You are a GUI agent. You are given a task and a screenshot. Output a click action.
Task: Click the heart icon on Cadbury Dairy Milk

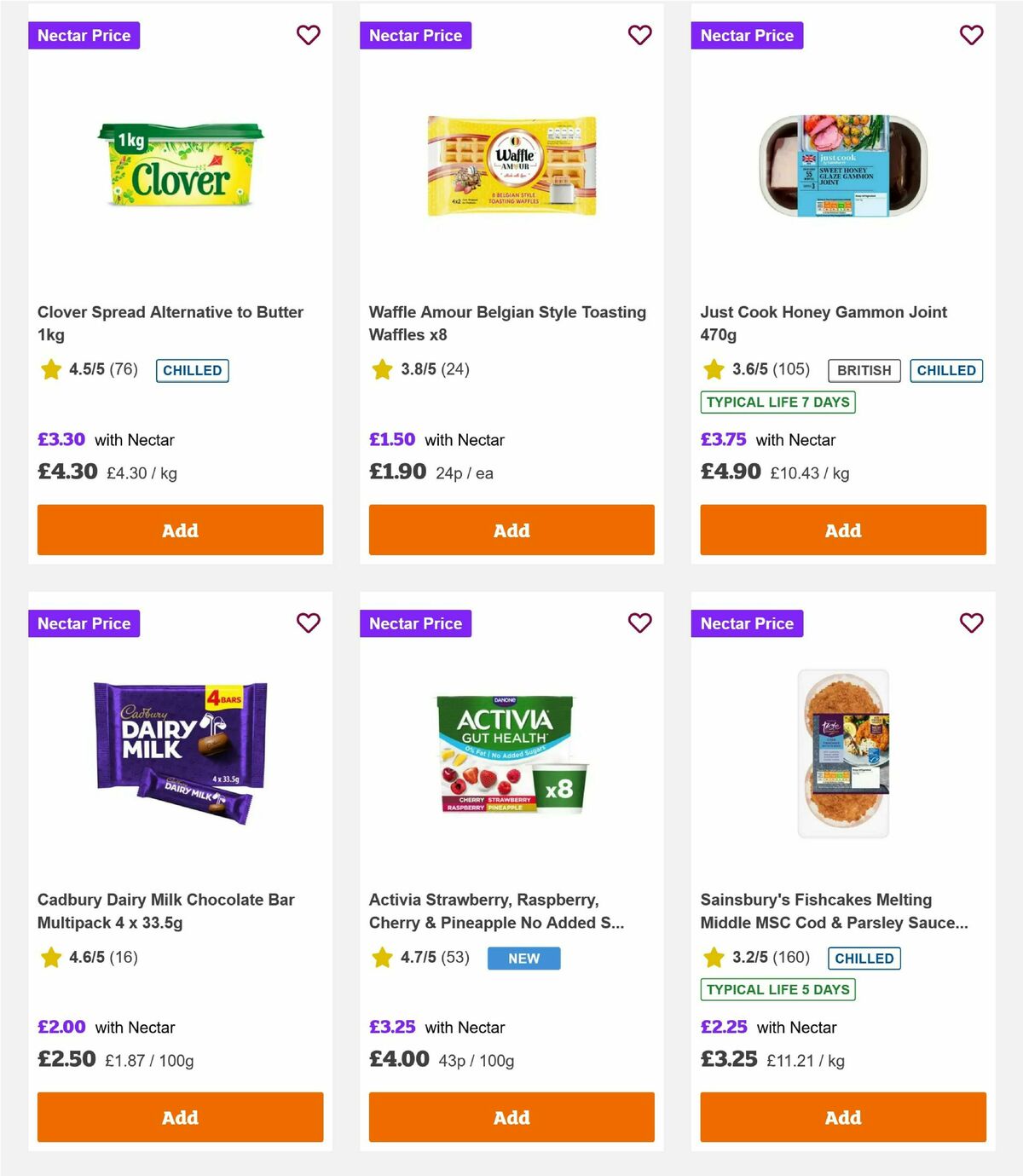(x=308, y=623)
